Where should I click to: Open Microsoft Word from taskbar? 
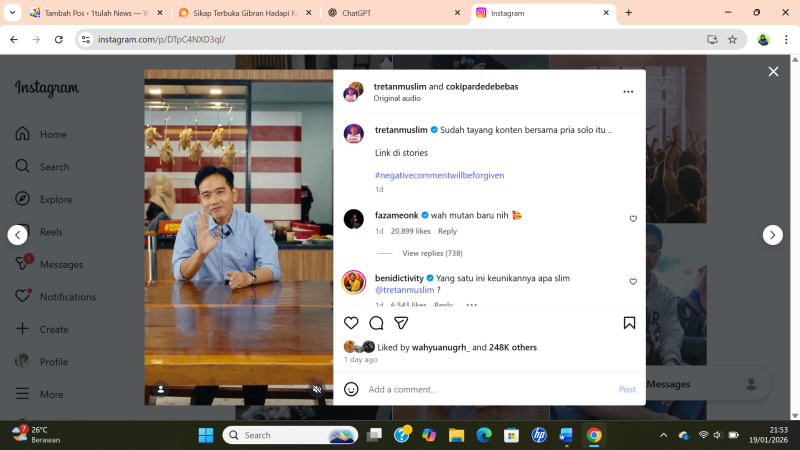(x=566, y=435)
